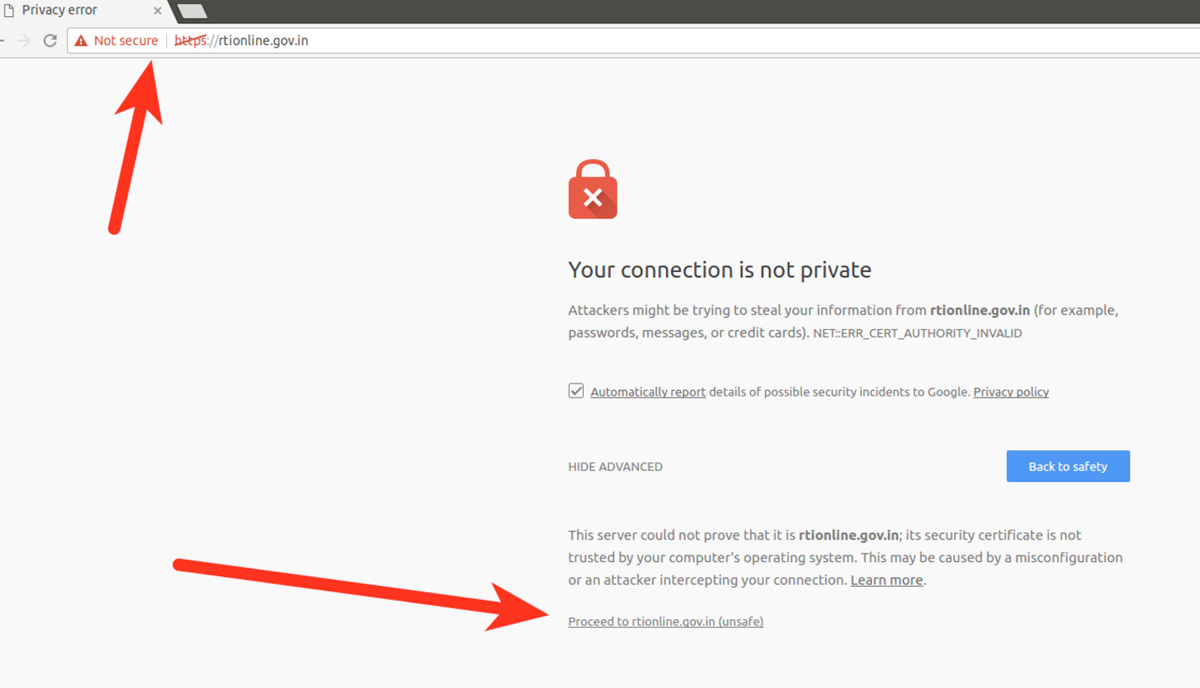Click the crossed-out https in the URL
The image size is (1200, 688).
[190, 41]
